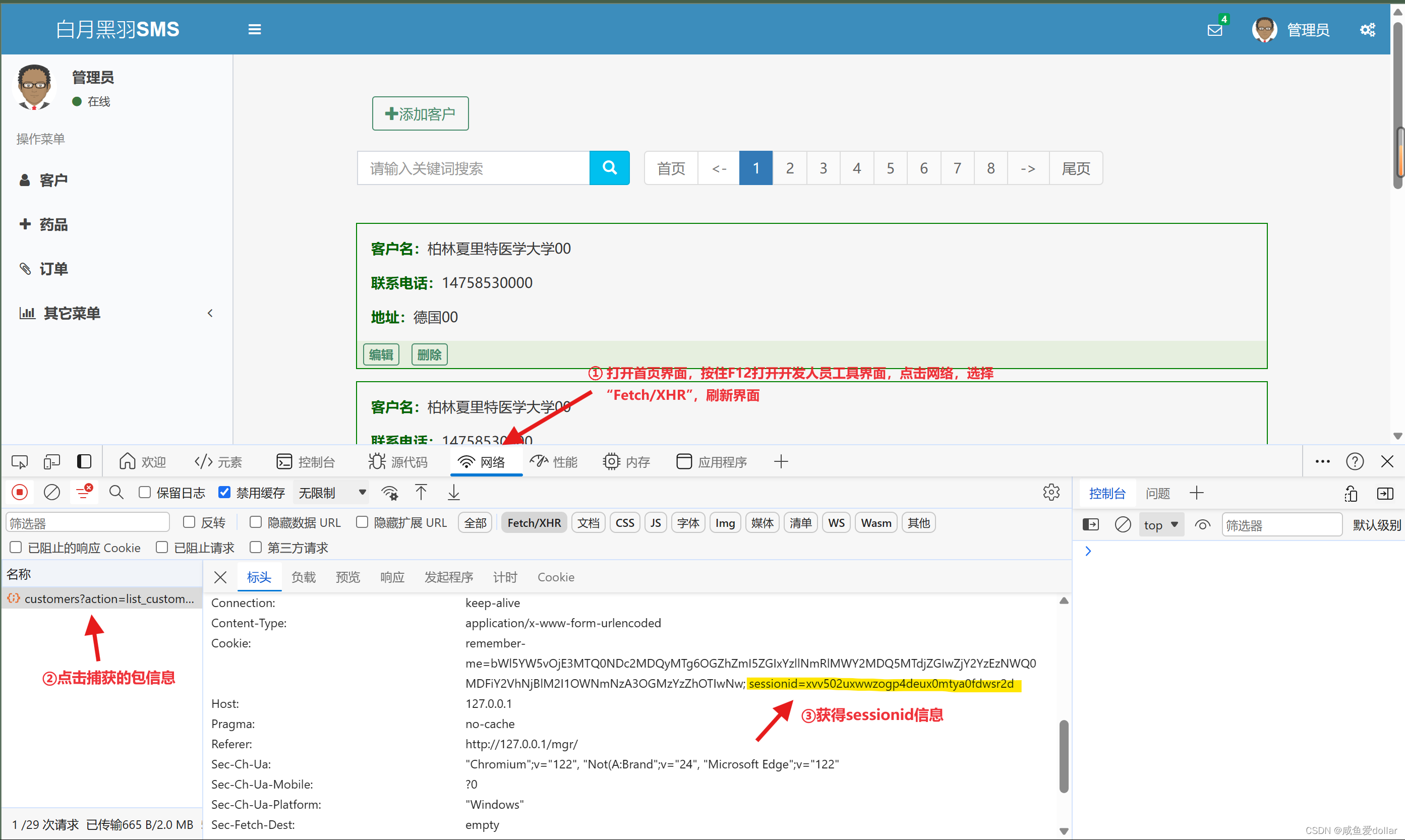Screen dimensions: 1405x840
Task: Open more DevTools options menu
Action: pyautogui.click(x=1322, y=461)
